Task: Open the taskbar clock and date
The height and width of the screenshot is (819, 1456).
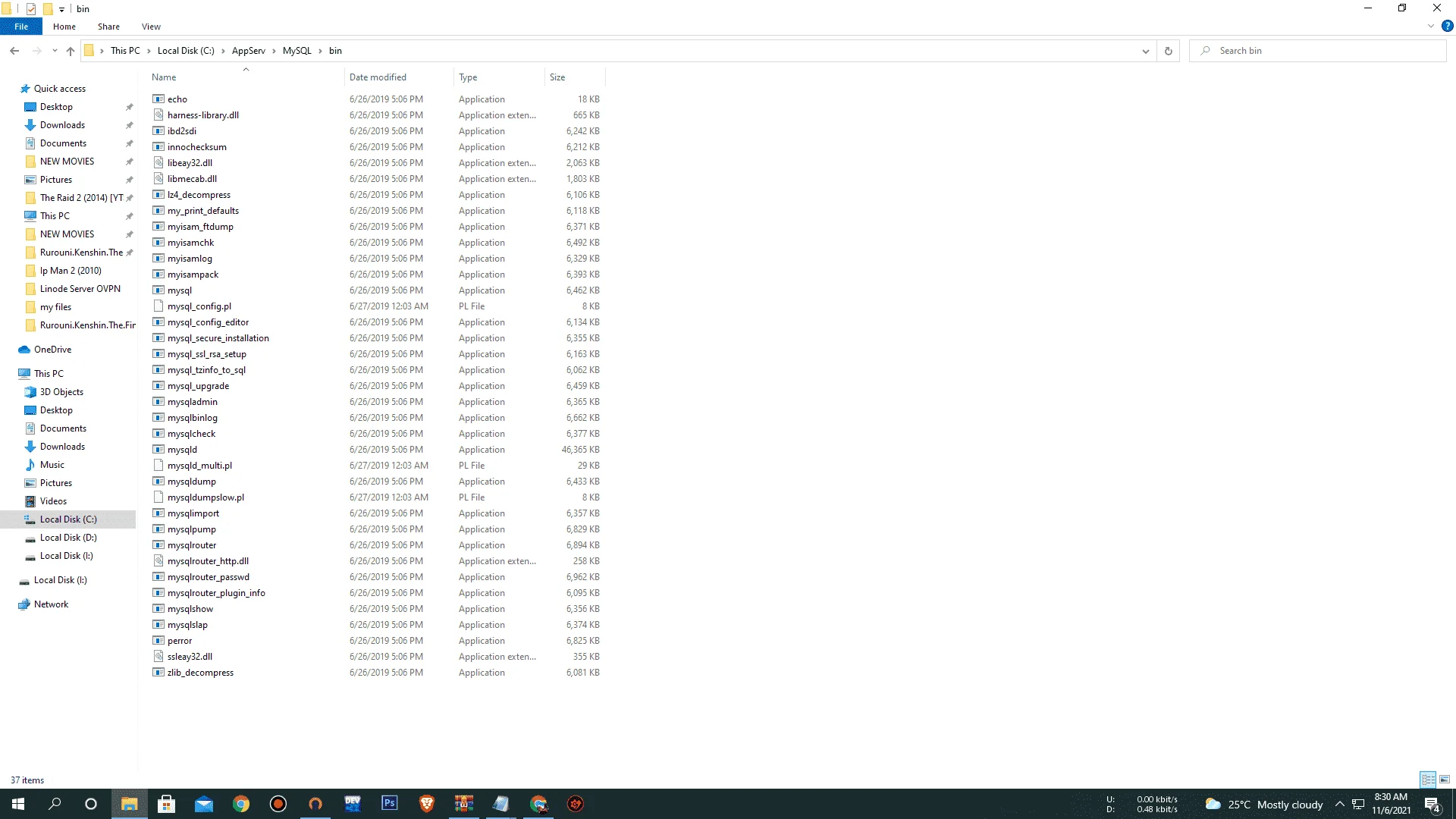Action: coord(1391,804)
